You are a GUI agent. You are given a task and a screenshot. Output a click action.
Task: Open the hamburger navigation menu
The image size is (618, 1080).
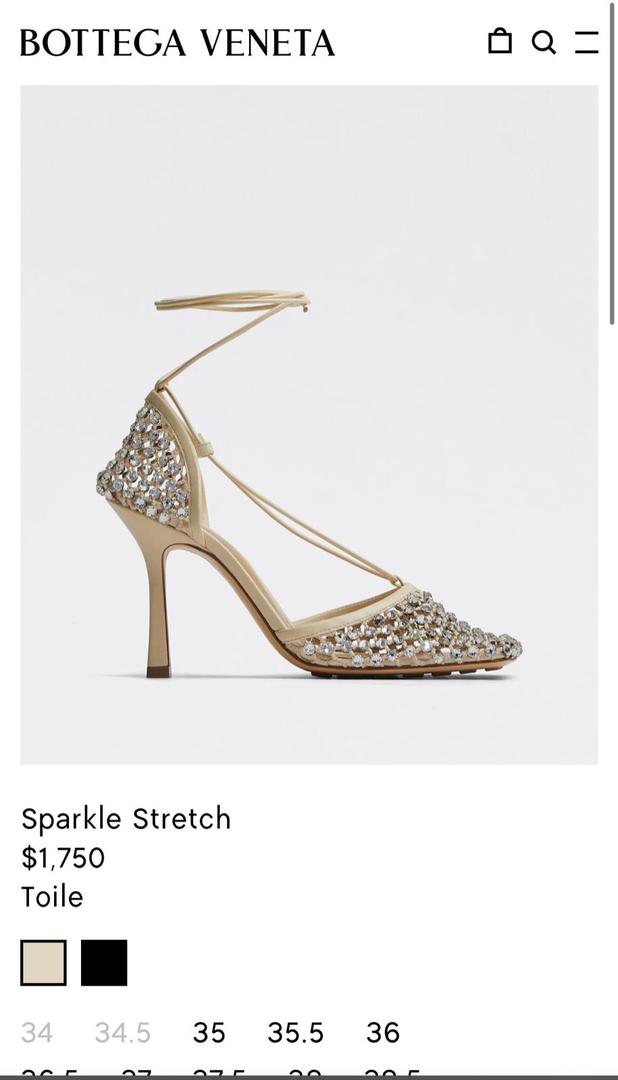(x=586, y=42)
